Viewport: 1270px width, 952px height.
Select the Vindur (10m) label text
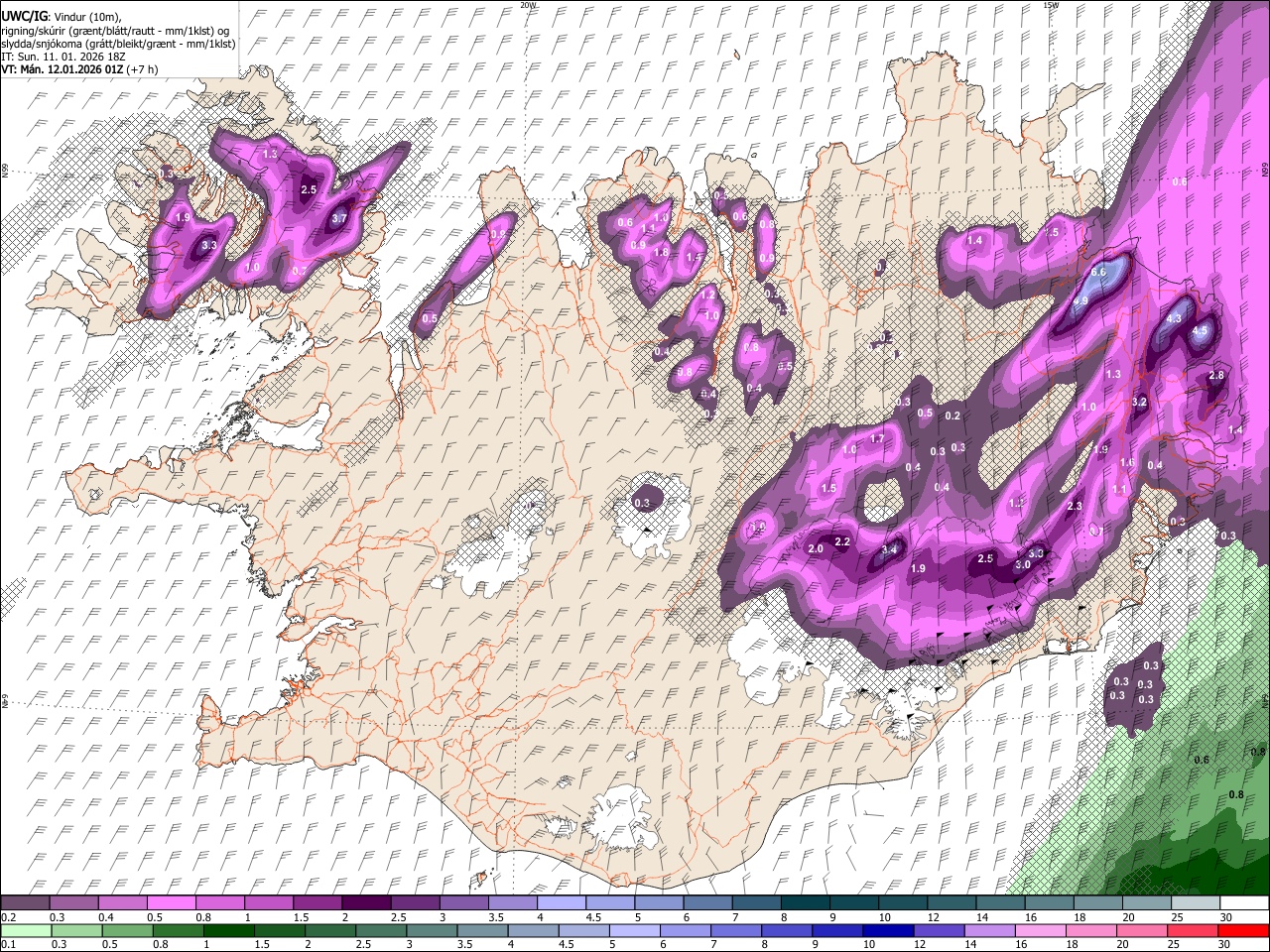pos(86,17)
